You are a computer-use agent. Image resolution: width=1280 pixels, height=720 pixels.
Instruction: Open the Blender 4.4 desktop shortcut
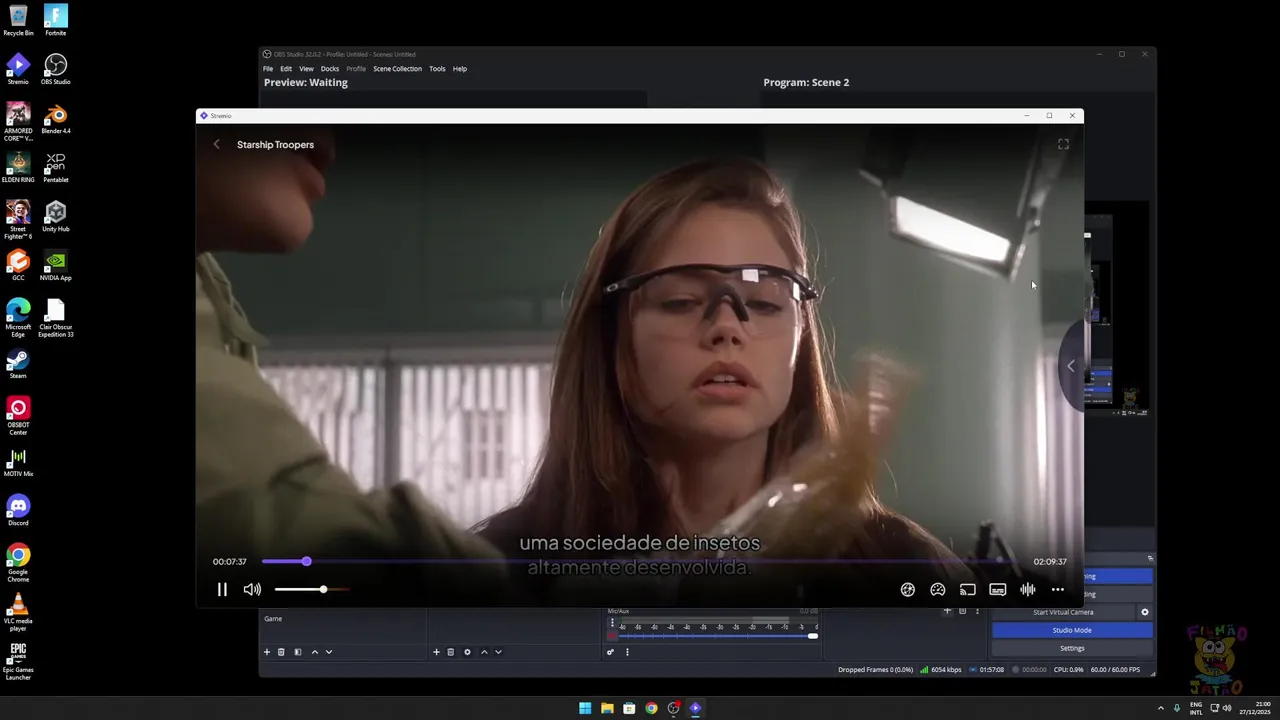tap(56, 118)
